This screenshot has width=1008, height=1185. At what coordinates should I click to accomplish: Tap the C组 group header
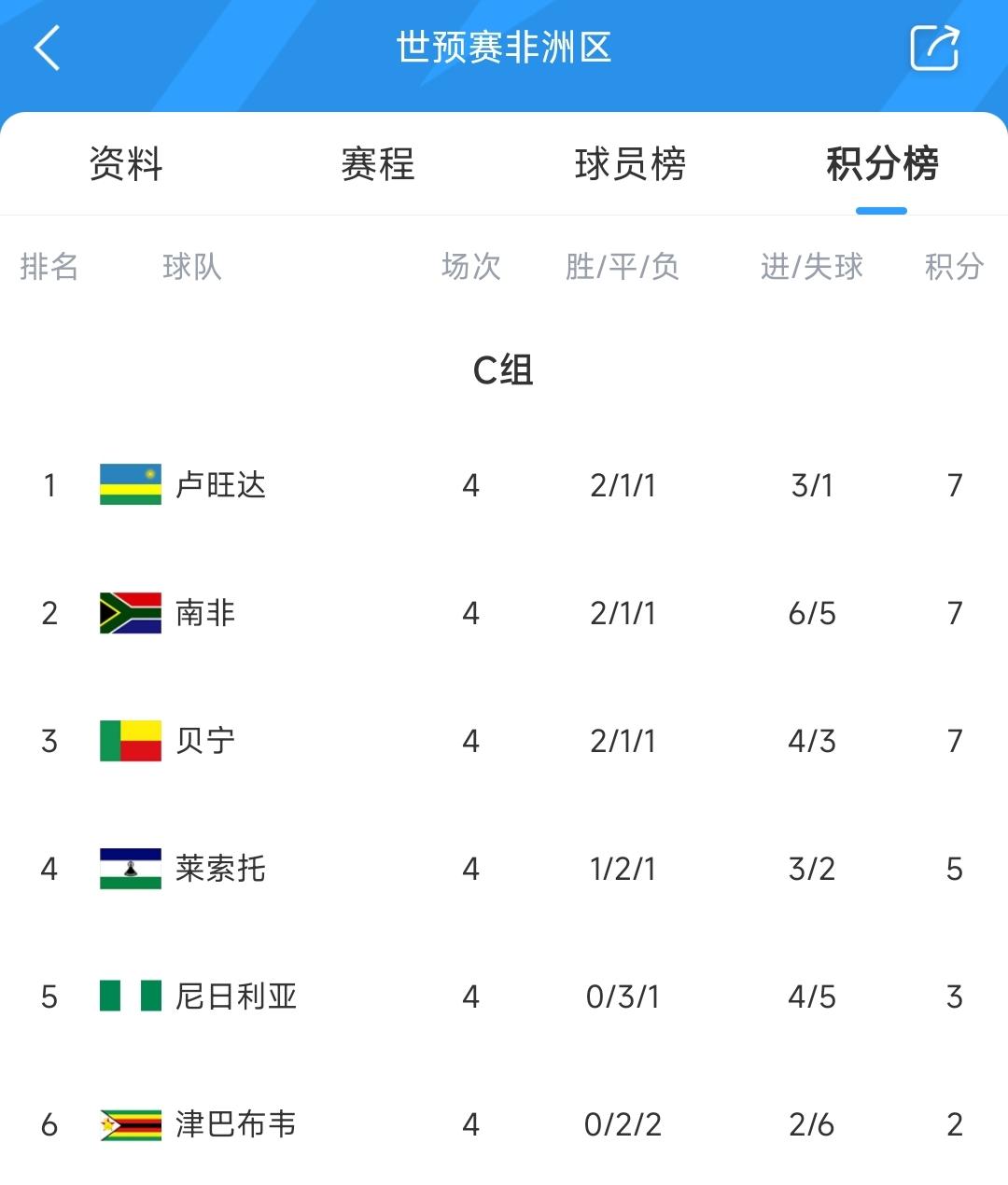503,370
